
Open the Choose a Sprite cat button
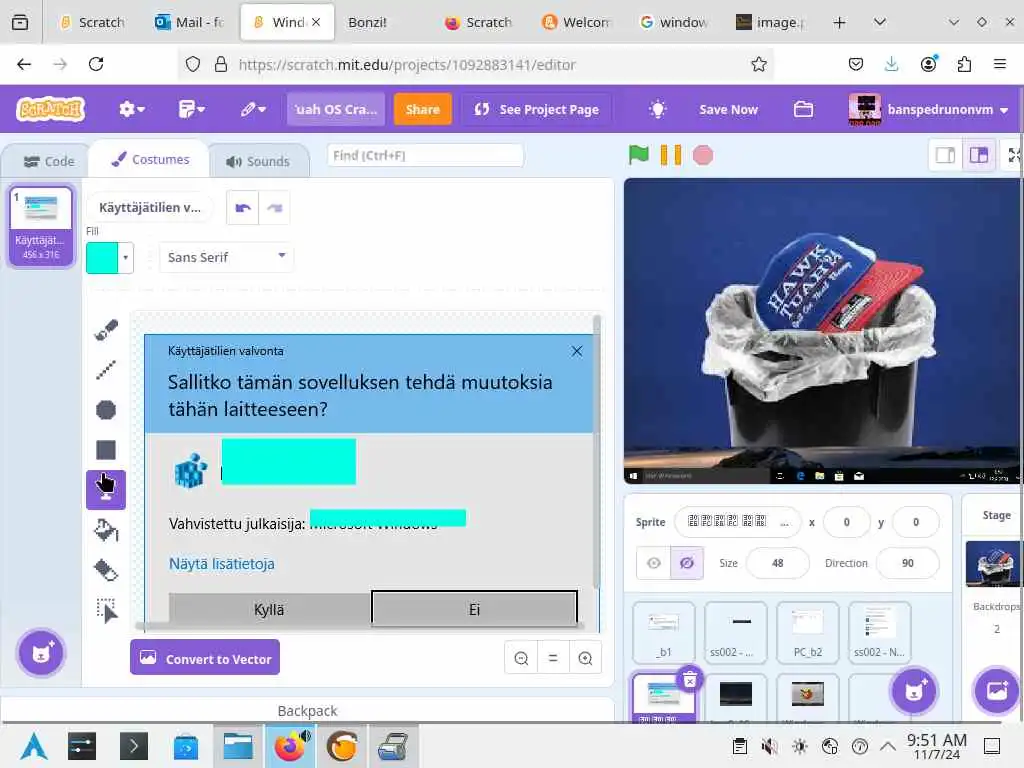coord(914,690)
